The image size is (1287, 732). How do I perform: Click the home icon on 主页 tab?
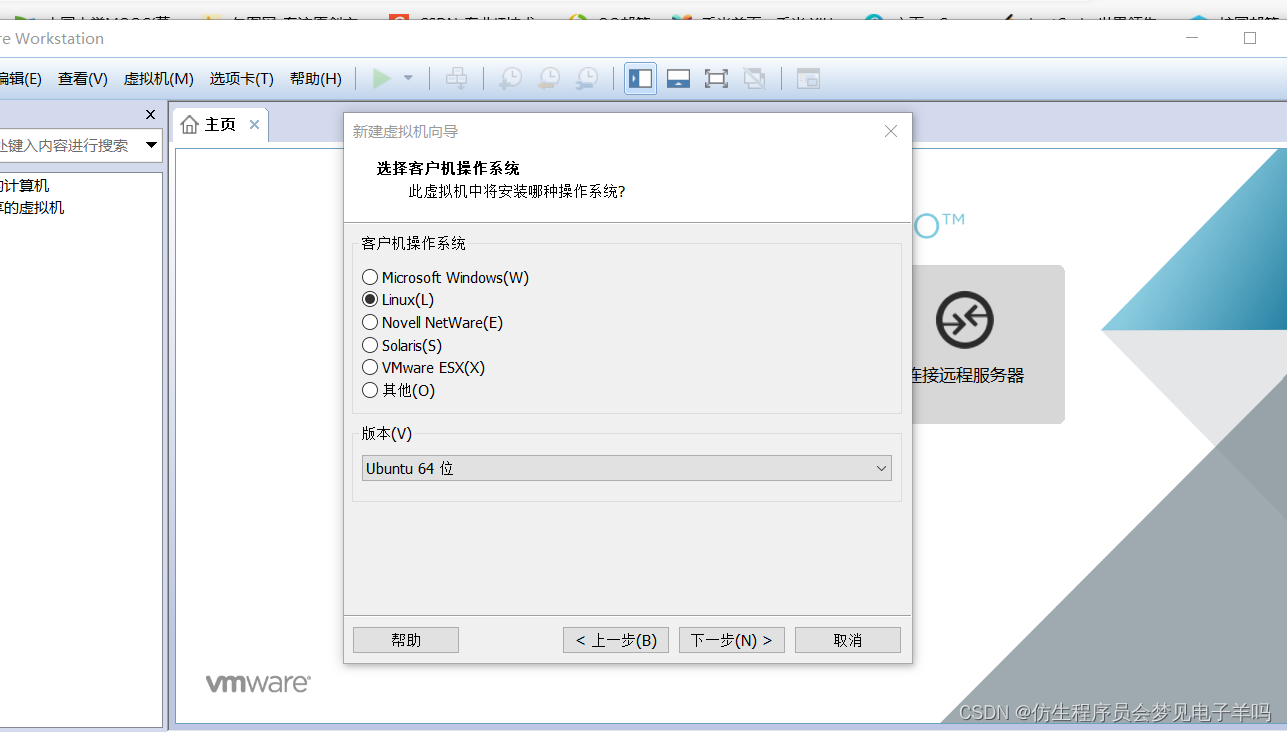(189, 125)
